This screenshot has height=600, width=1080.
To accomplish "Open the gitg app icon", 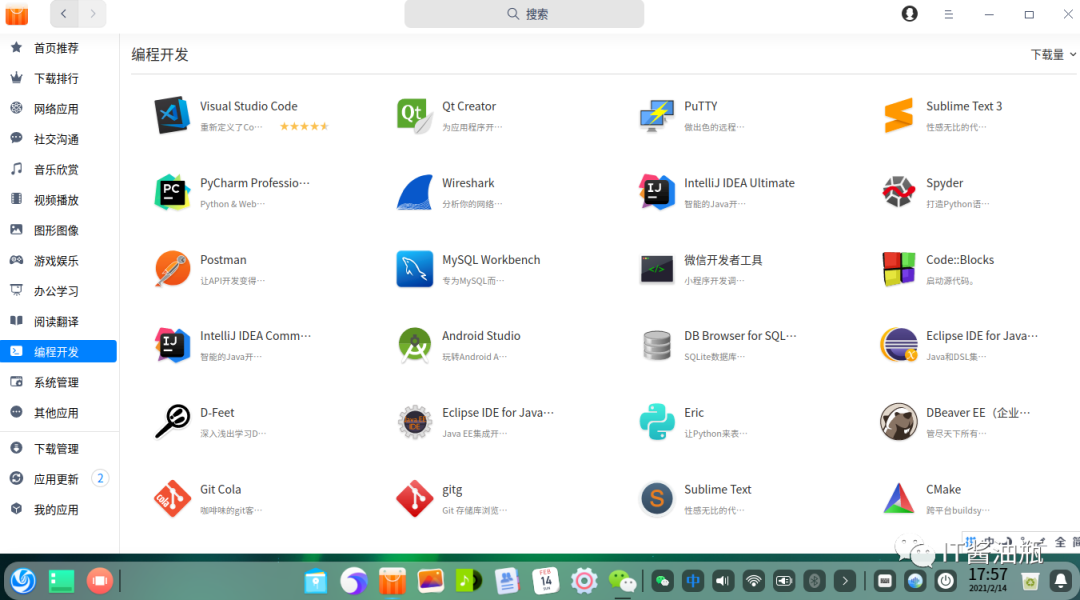I will coord(414,499).
